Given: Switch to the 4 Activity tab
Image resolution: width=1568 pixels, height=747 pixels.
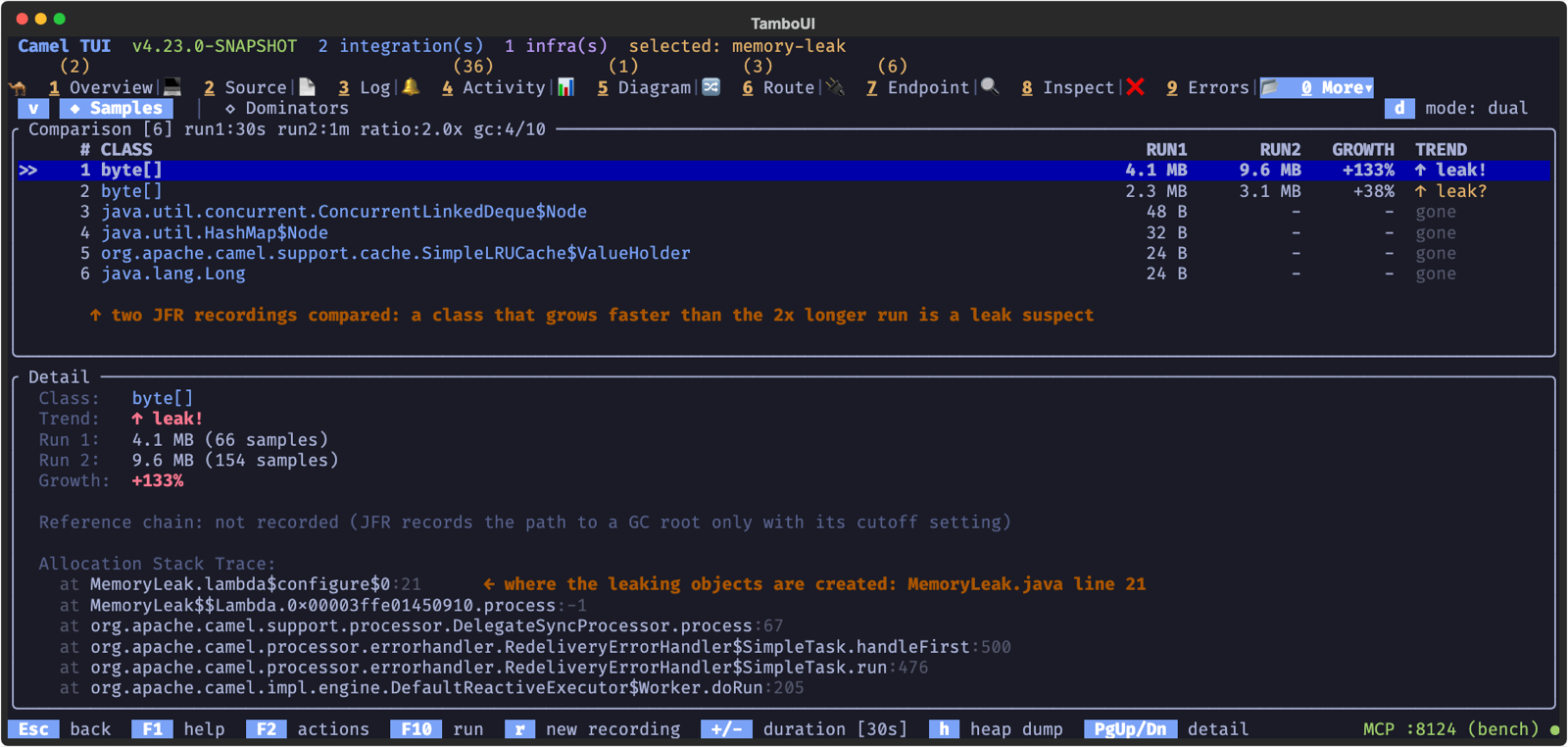Looking at the screenshot, I should 493,87.
